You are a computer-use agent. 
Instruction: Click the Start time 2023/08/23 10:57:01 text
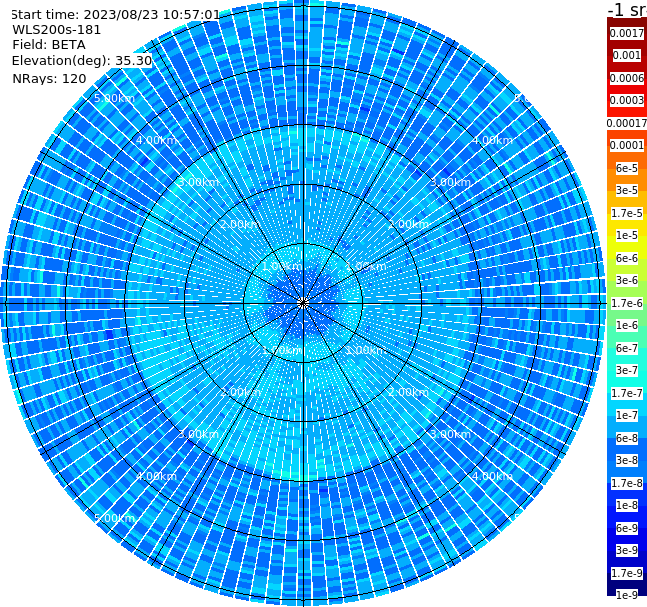click(116, 14)
